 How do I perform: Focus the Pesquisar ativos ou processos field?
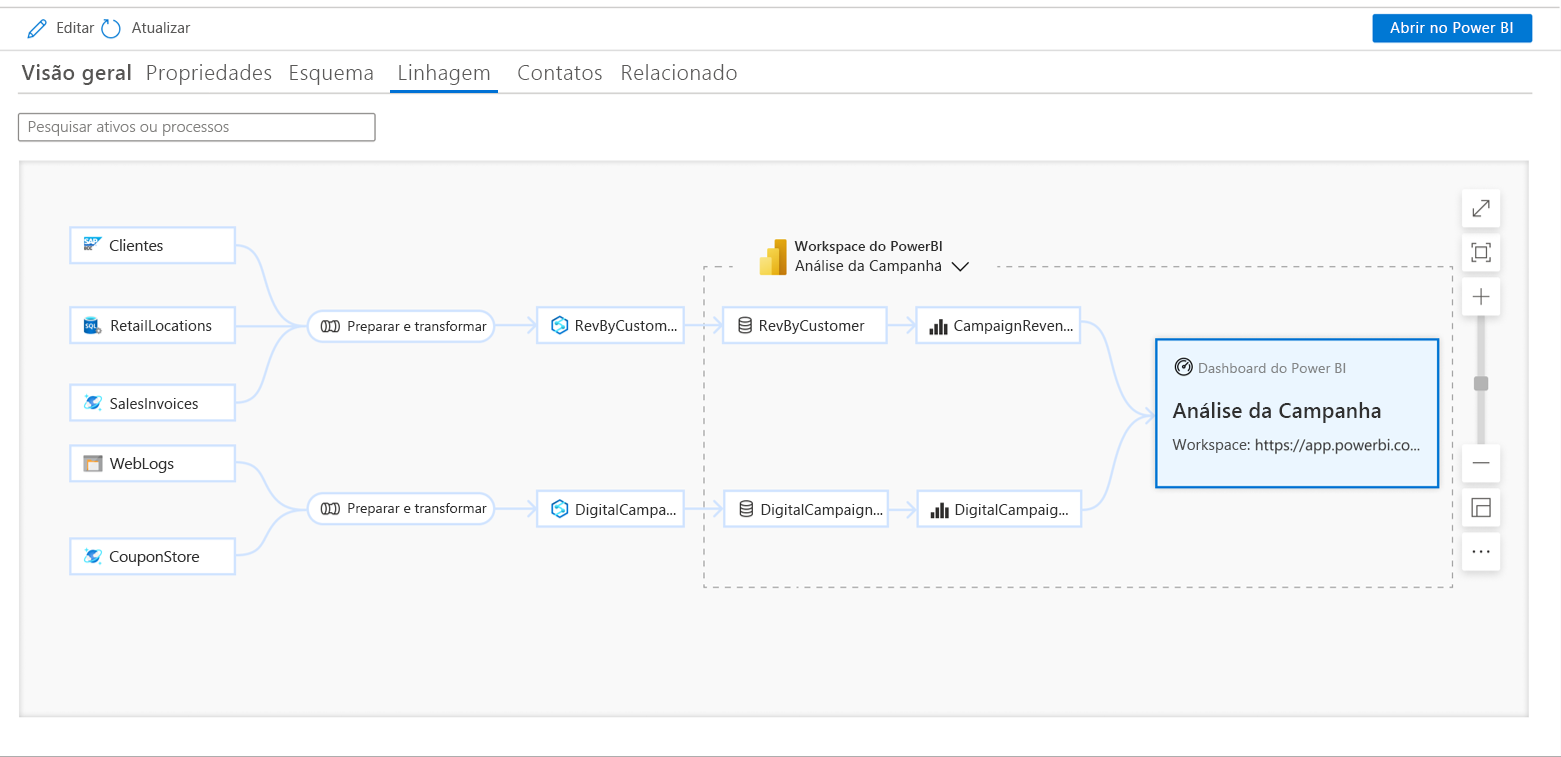point(197,127)
